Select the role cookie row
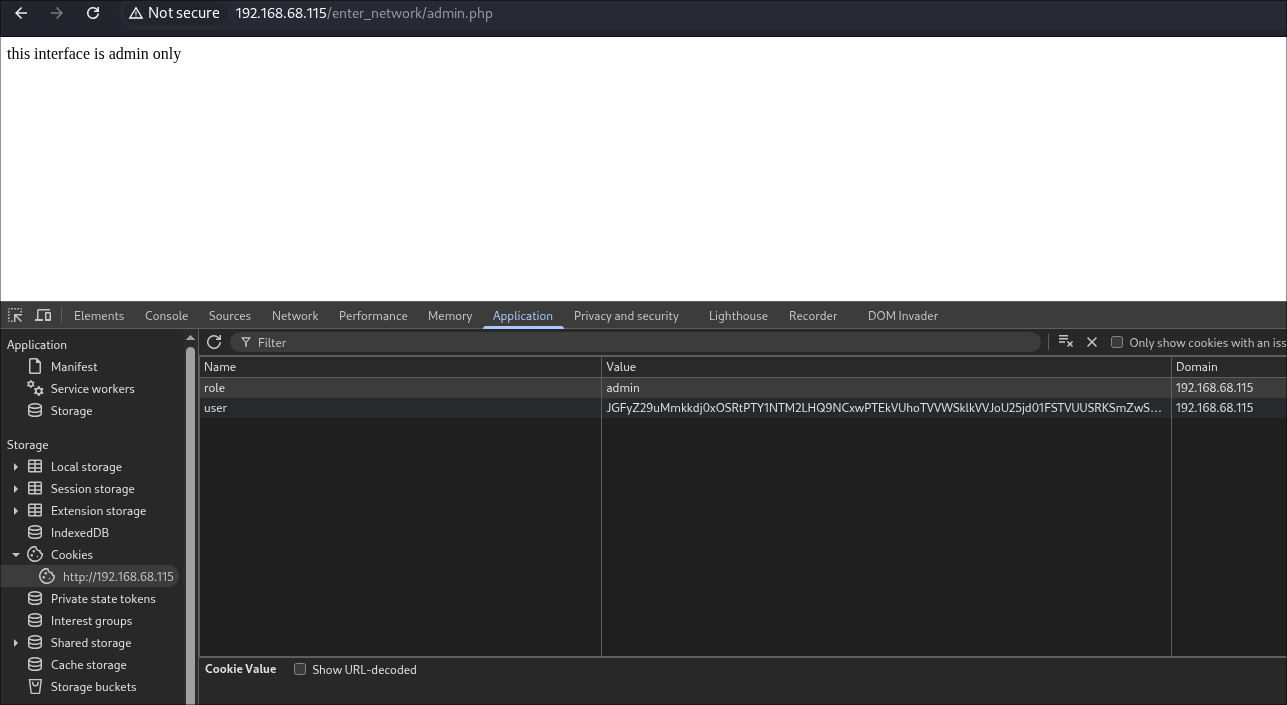The image size is (1287, 705). tap(400, 388)
